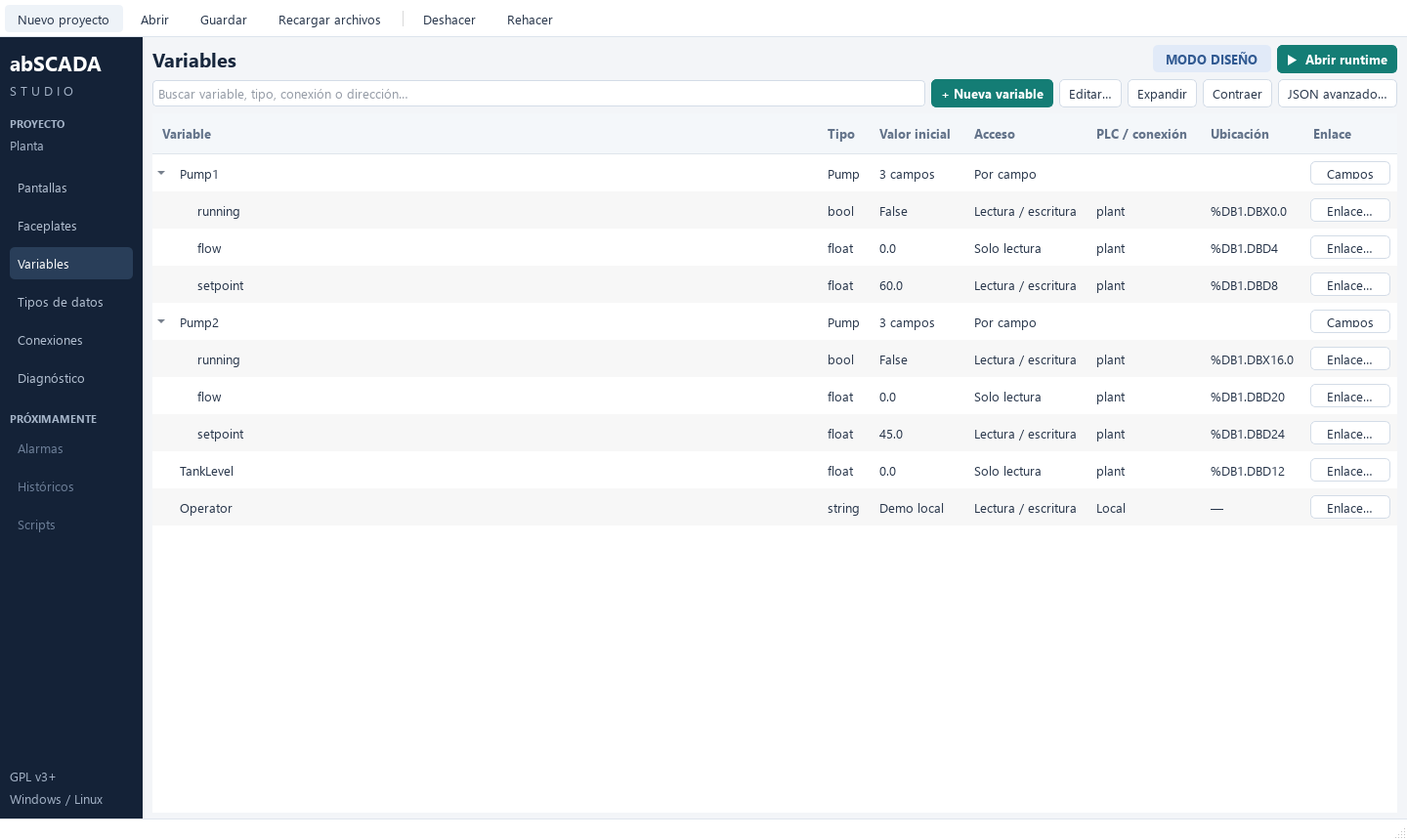
Task: Click Enlace... for the %DB1.DBX16.0 row
Action: tap(1350, 359)
